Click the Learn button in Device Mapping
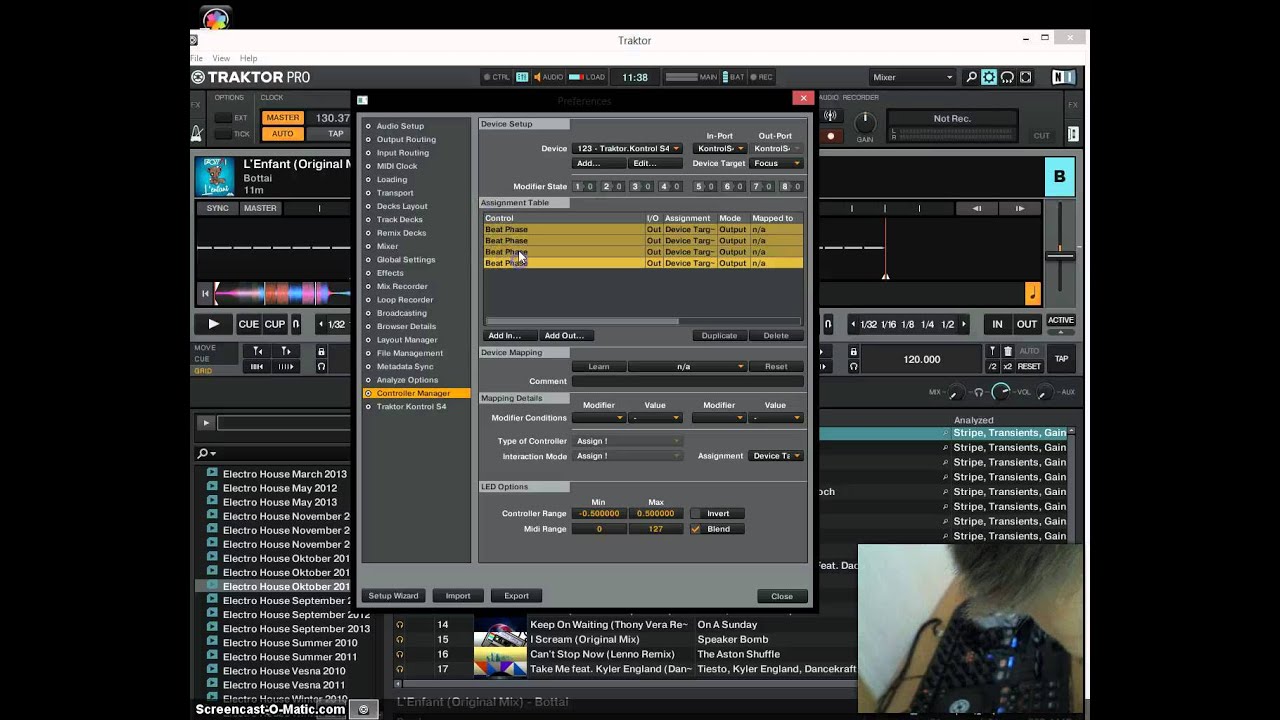This screenshot has width=1280, height=720. 599,366
